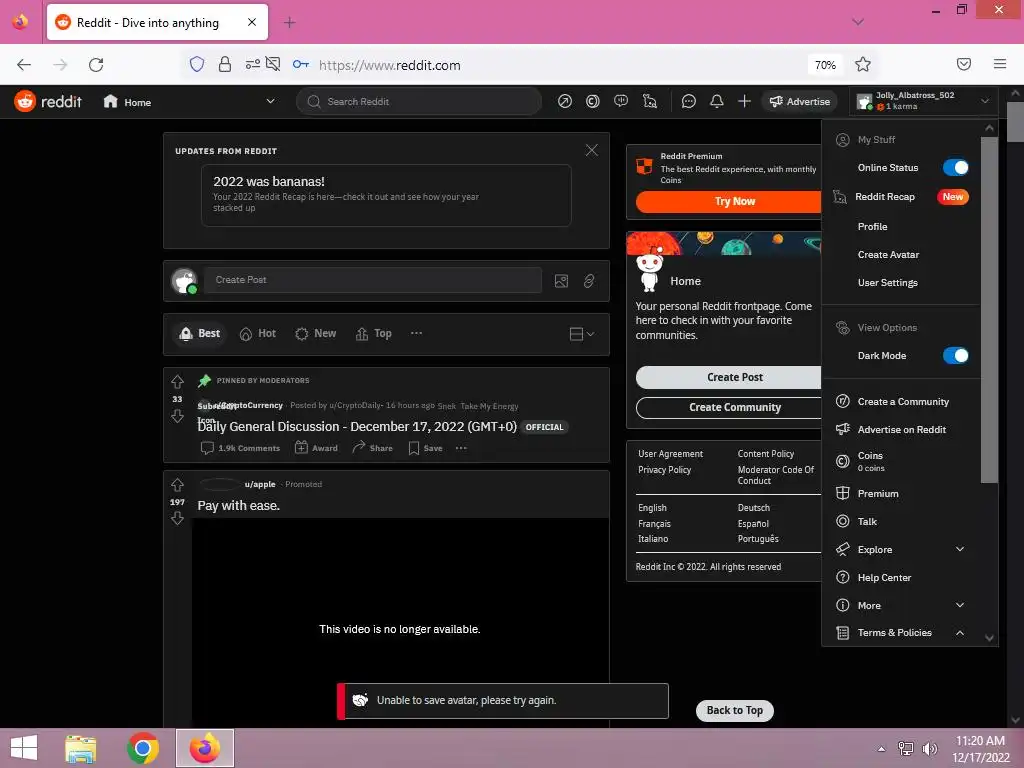Screen dimensions: 1024x768
Task: Open the Reddit Recap icon in header
Action: pos(650,101)
